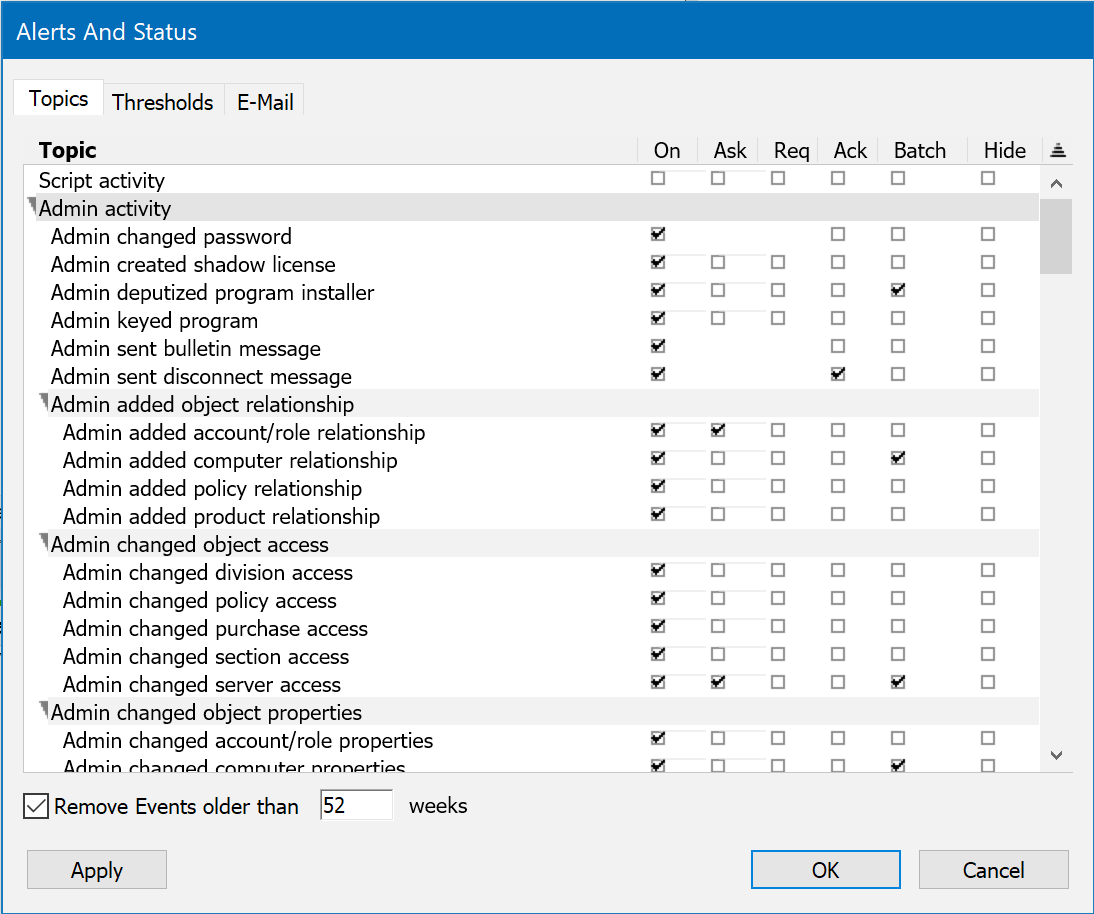Switch to the Thresholds tab
Image resolution: width=1094 pixels, height=914 pixels.
[163, 102]
